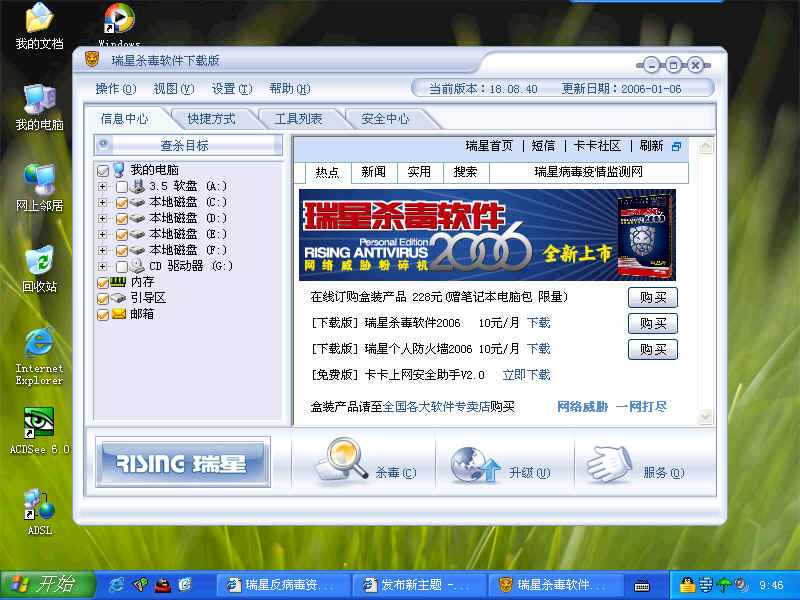Select ACDSee 6.0 desktop shortcut
This screenshot has width=800, height=600.
(39, 431)
